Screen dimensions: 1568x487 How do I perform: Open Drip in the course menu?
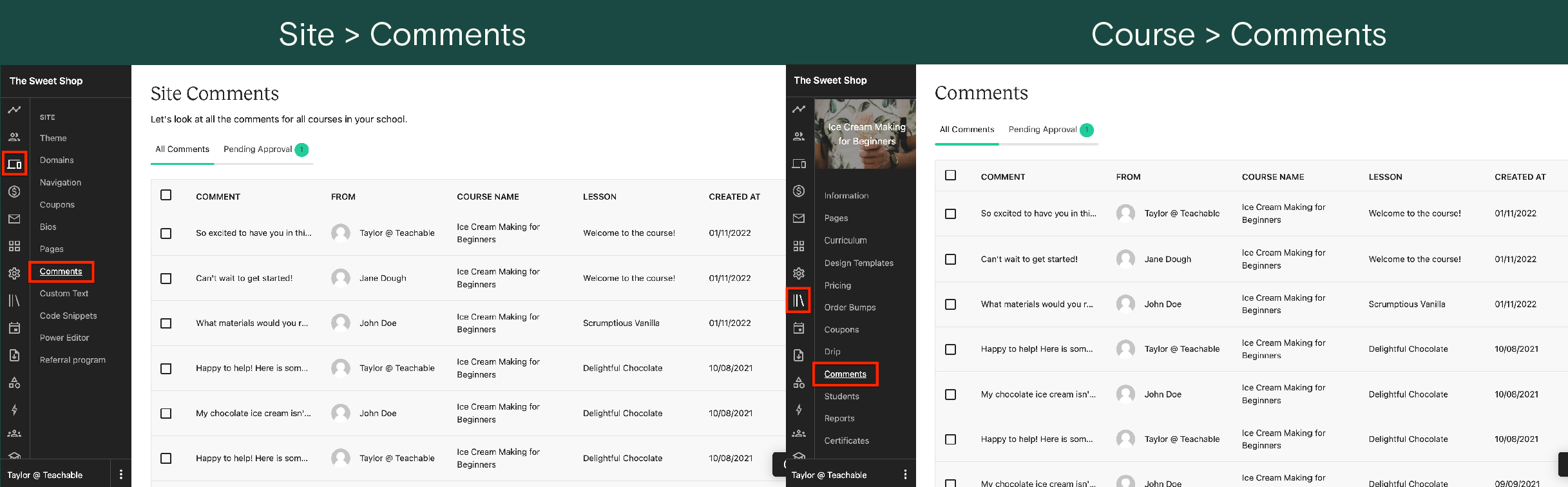pyautogui.click(x=832, y=352)
